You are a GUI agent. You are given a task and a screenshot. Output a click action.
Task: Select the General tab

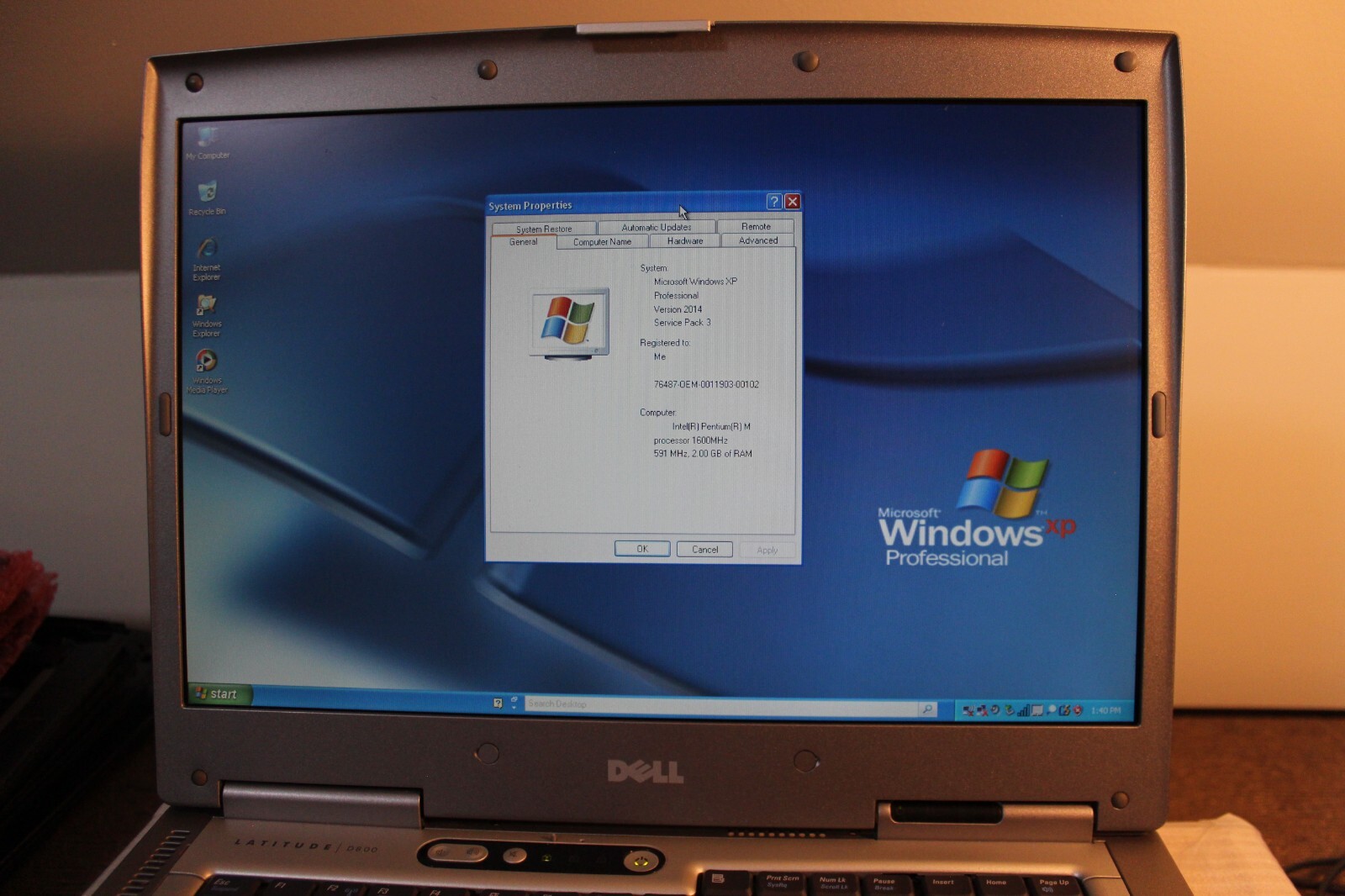(x=523, y=242)
